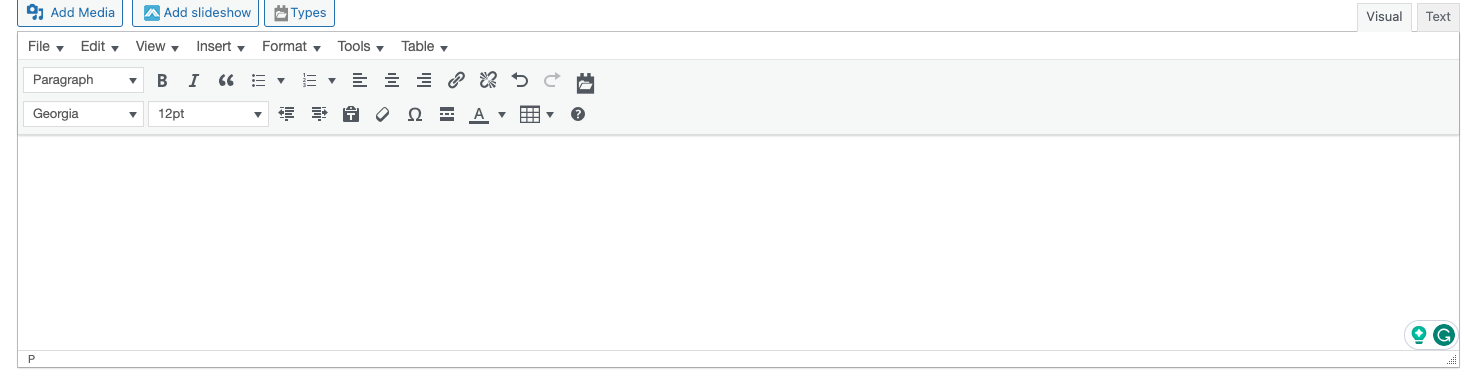
Task: Open the 12pt font size dropdown
Action: [208, 114]
